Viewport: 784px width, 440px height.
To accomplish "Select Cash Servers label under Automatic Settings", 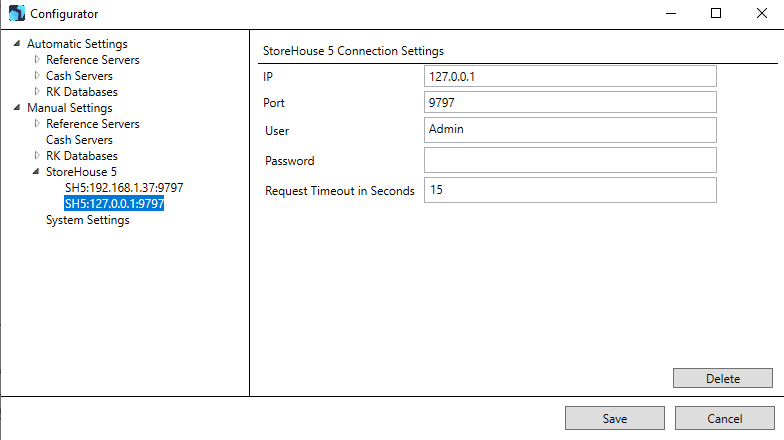I will pyautogui.click(x=79, y=76).
